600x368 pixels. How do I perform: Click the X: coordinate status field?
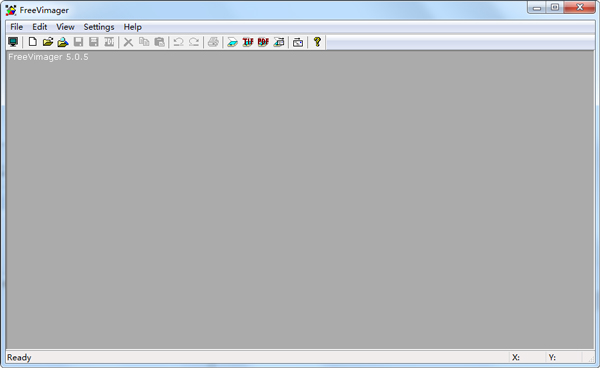click(x=527, y=357)
